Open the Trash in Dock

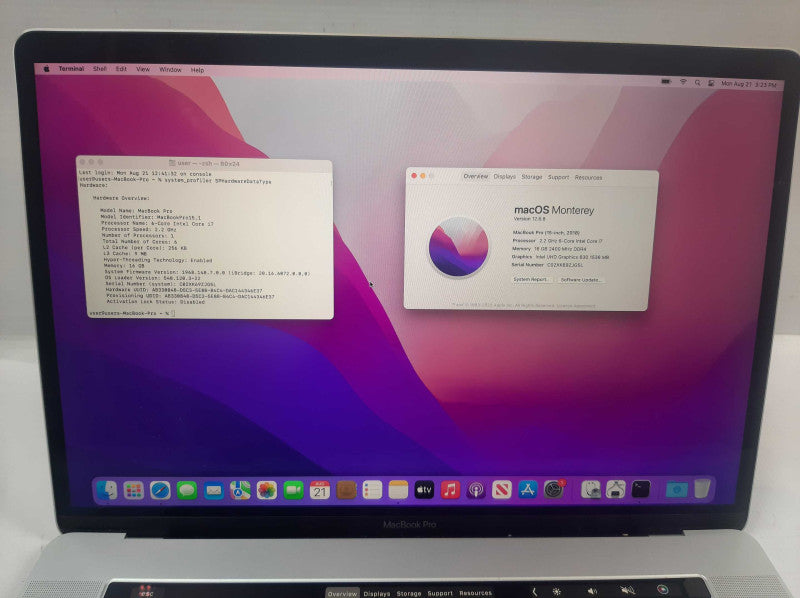coord(702,488)
